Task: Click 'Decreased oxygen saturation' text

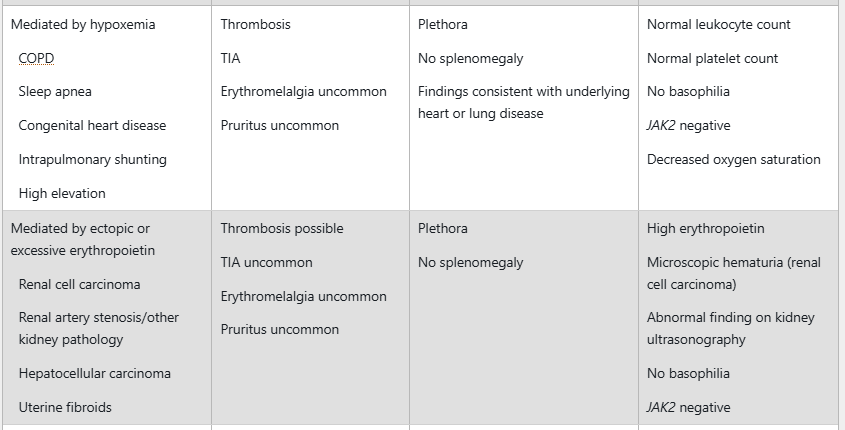Action: pos(733,159)
